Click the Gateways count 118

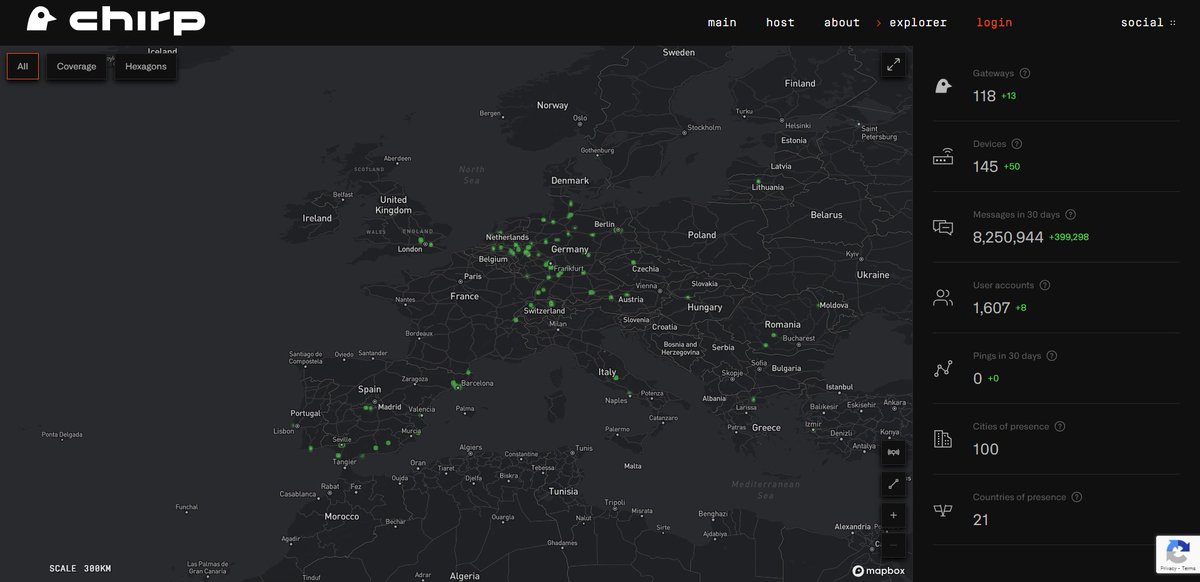pyautogui.click(x=984, y=96)
